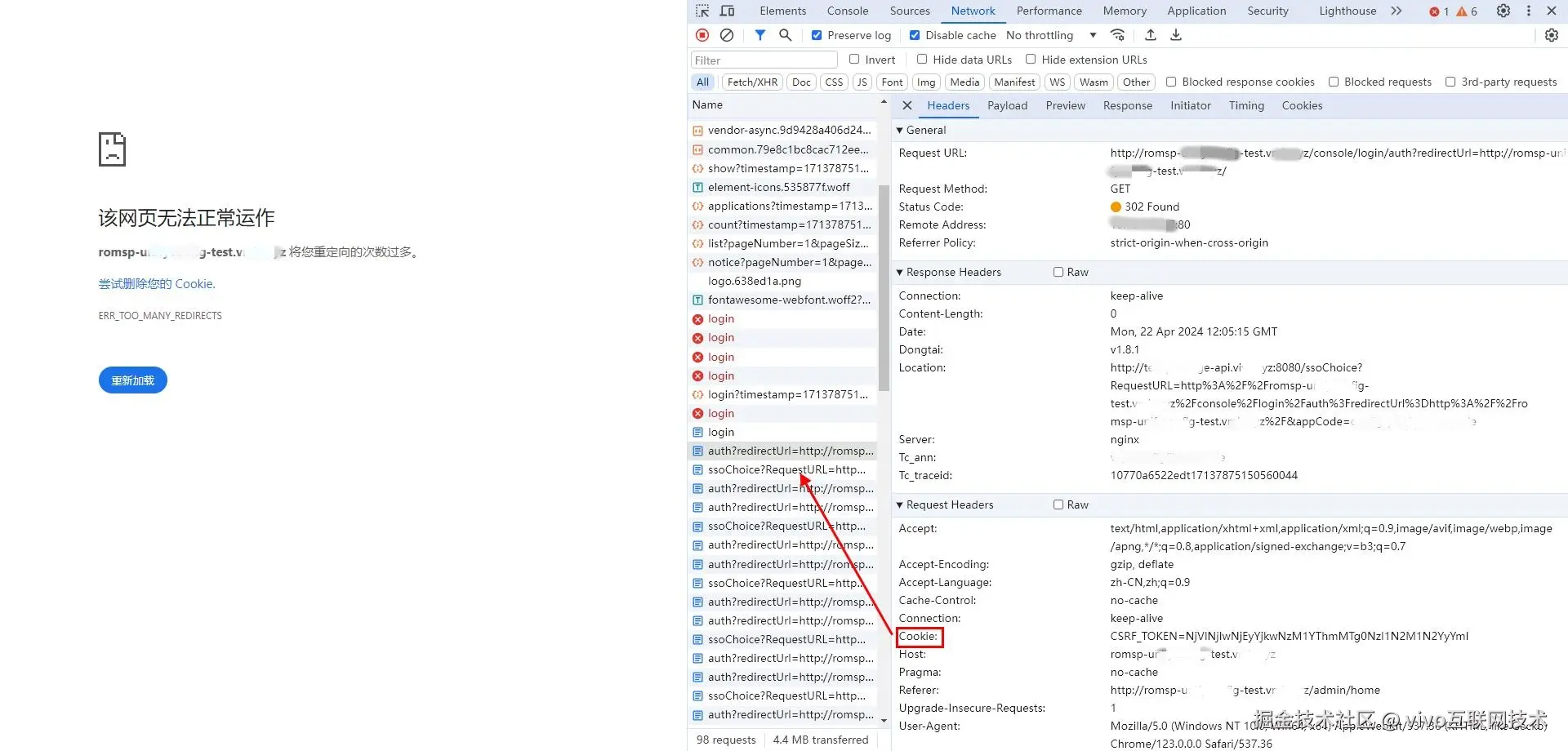Toggle Raw view for Response Headers
The height and width of the screenshot is (751, 1568).
[x=1058, y=272]
